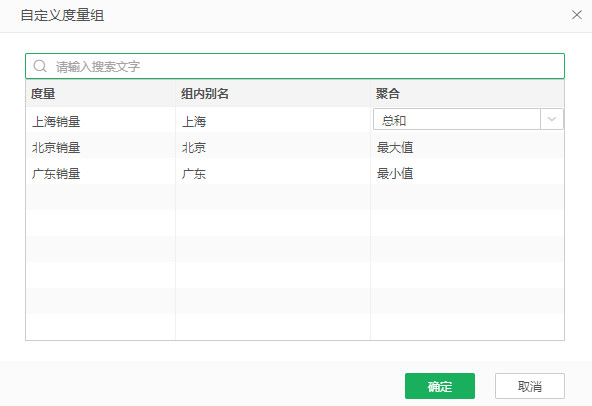Select the 最大值 aggregation cell
Image resolution: width=592 pixels, height=406 pixels.
(x=467, y=147)
